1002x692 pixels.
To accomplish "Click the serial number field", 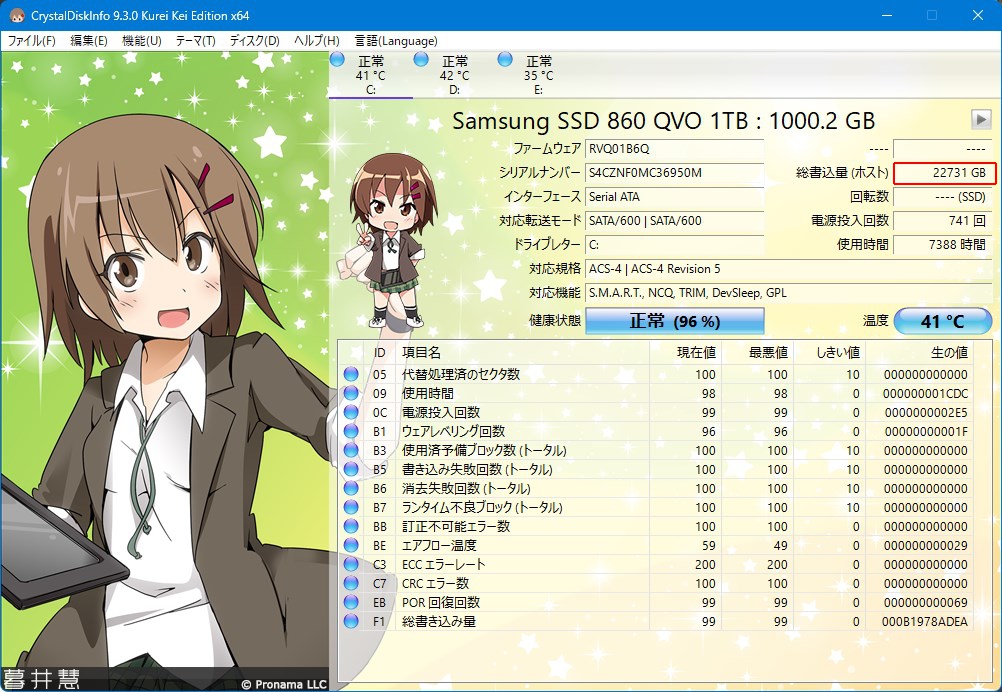I will pyautogui.click(x=674, y=172).
